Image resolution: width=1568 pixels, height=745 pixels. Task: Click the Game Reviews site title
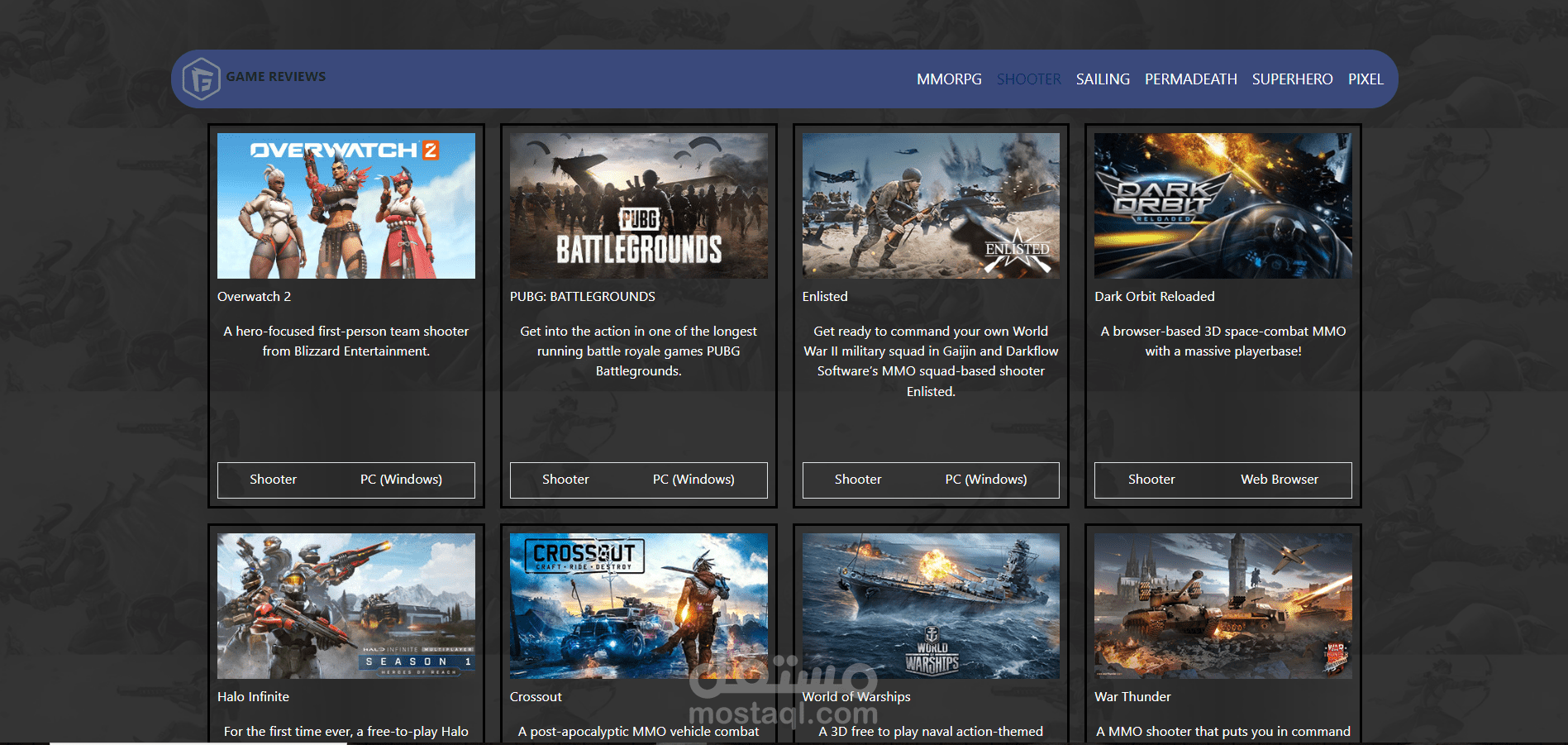tap(276, 77)
